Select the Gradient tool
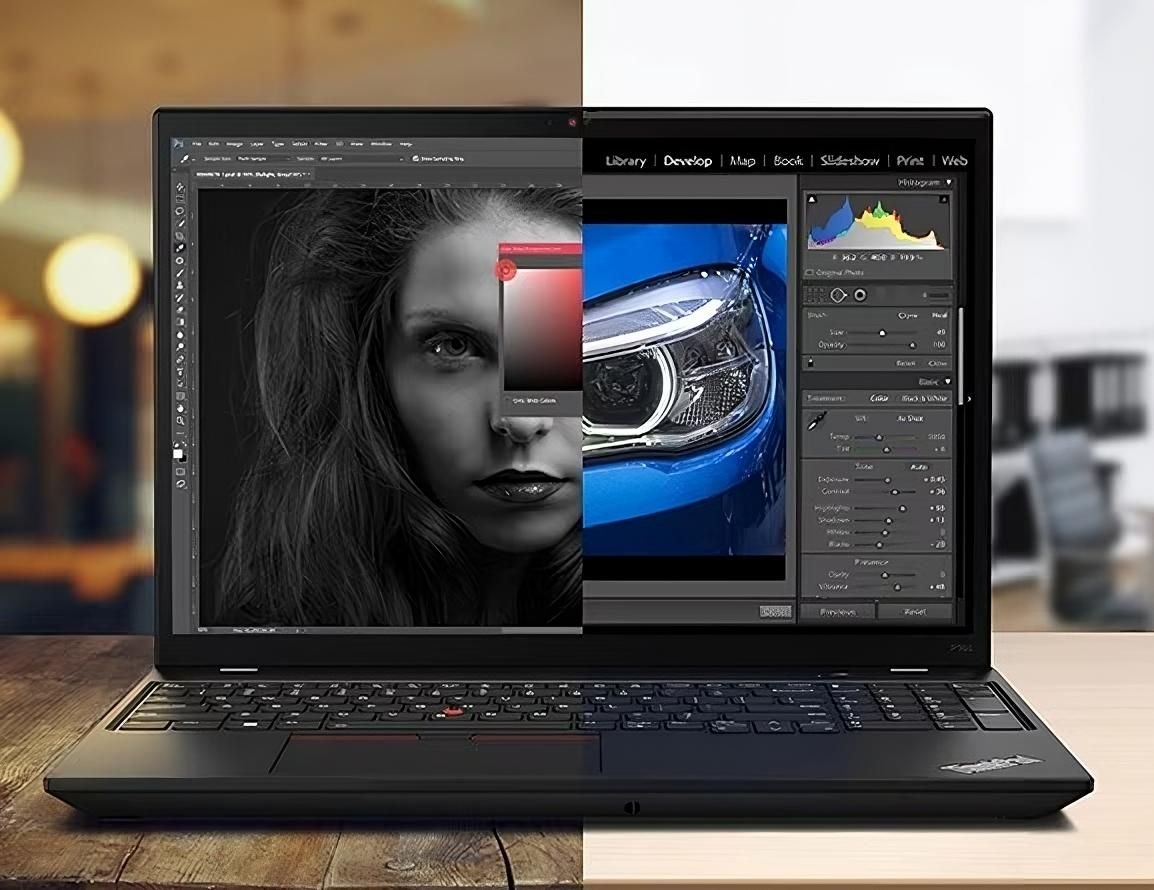 click(x=180, y=322)
